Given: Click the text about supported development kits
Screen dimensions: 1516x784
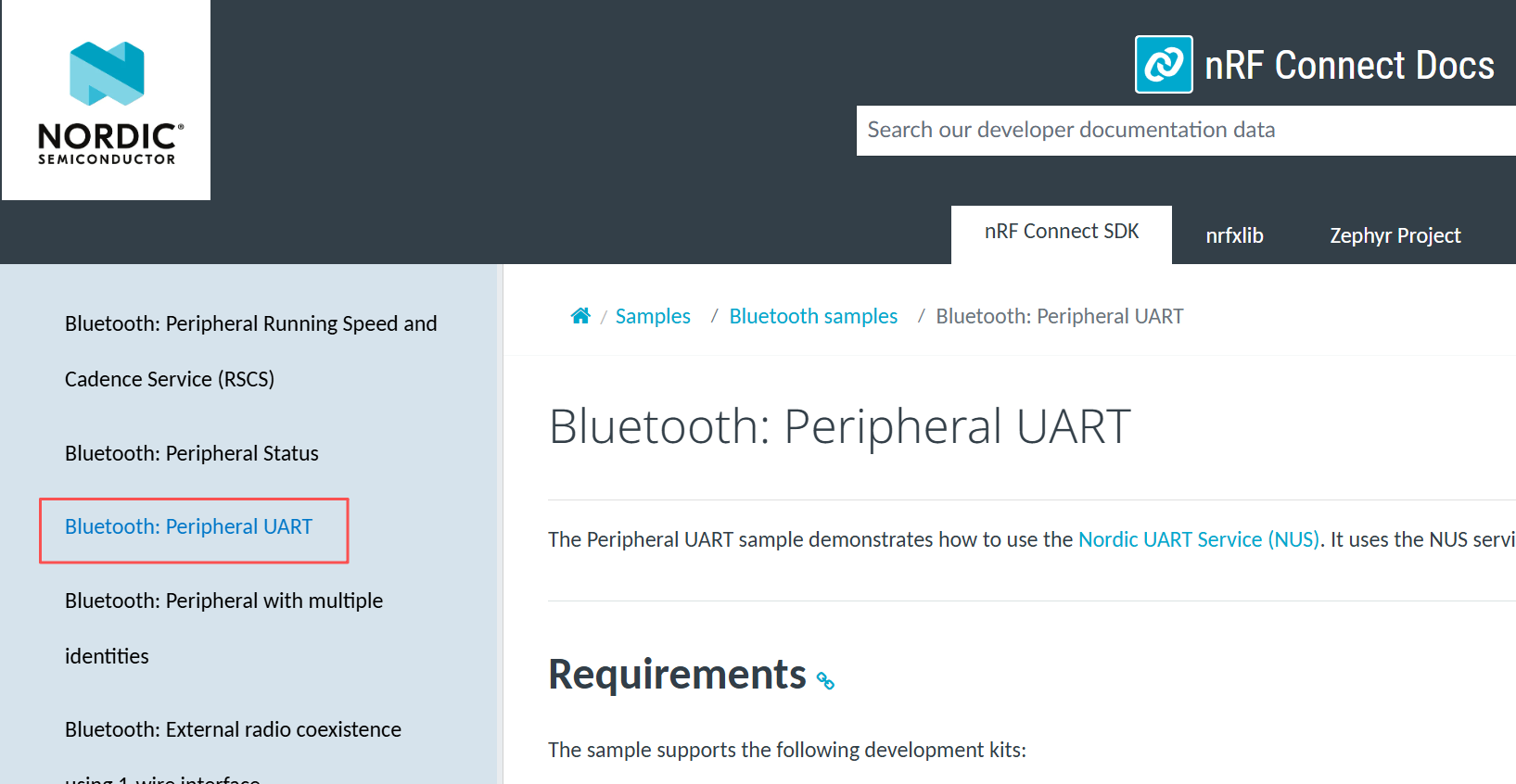Looking at the screenshot, I should click(x=787, y=750).
